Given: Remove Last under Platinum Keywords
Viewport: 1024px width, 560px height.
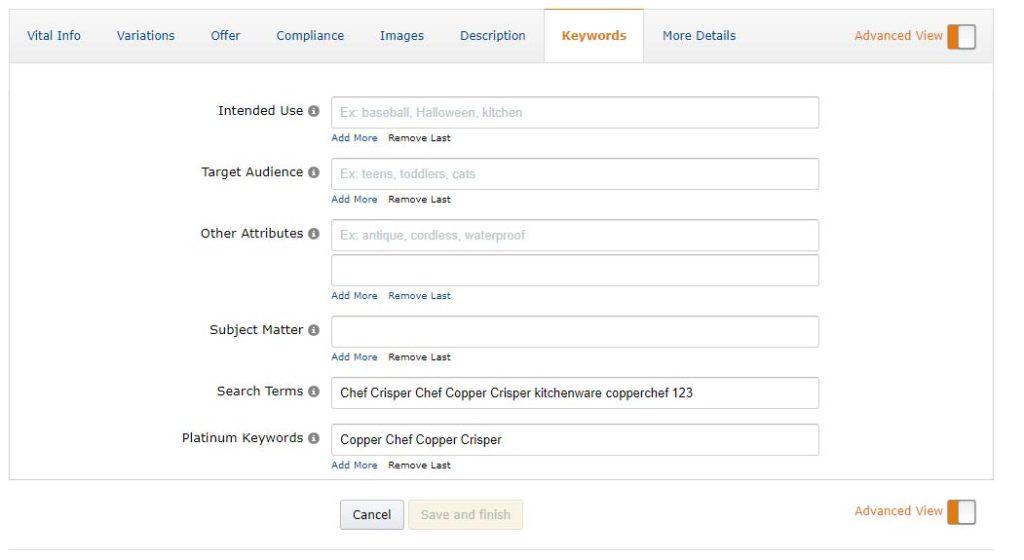Looking at the screenshot, I should click(419, 465).
